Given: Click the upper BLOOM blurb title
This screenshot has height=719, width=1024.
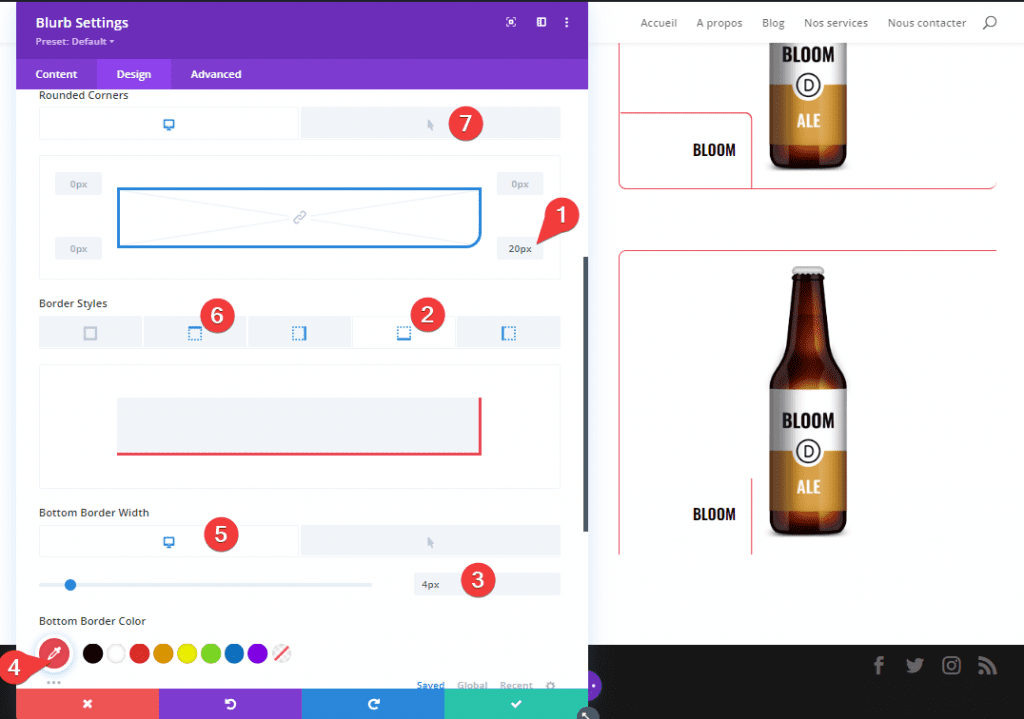Looking at the screenshot, I should (714, 150).
